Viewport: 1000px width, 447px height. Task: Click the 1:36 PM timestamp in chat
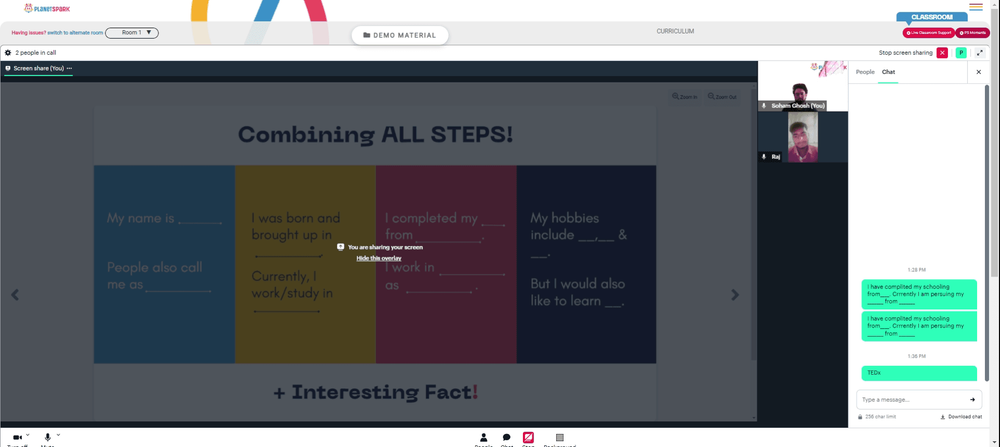(916, 356)
